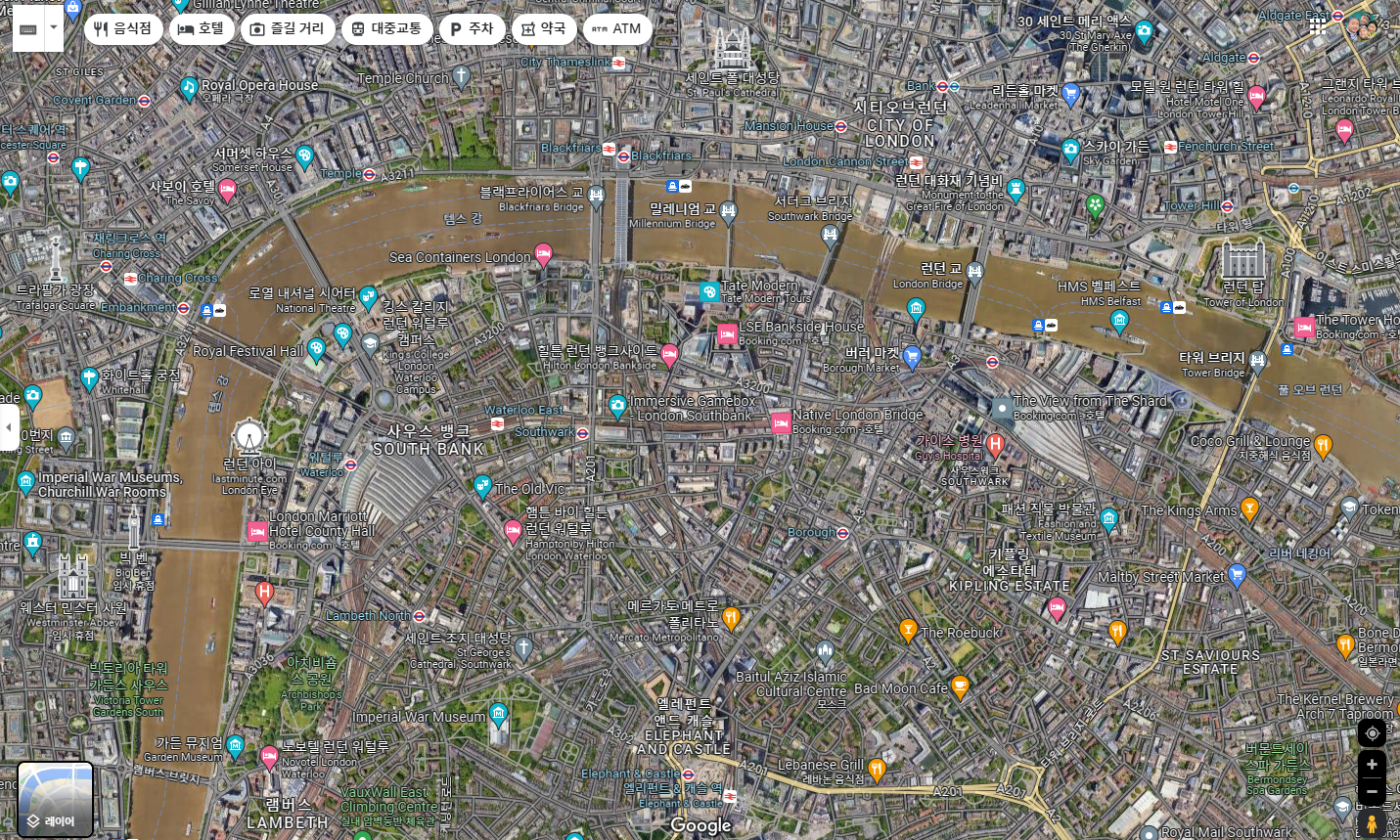Click the Bad Moon Cafe marker
Image resolution: width=1400 pixels, height=840 pixels.
pyautogui.click(x=960, y=687)
